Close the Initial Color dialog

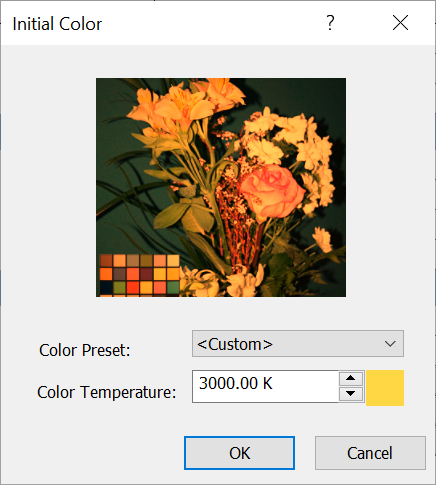coord(400,23)
